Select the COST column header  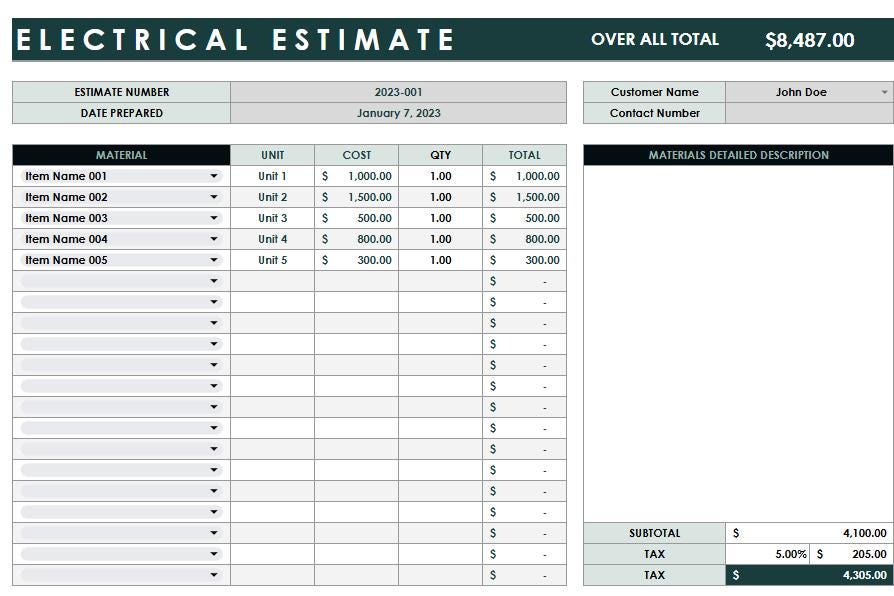point(356,155)
